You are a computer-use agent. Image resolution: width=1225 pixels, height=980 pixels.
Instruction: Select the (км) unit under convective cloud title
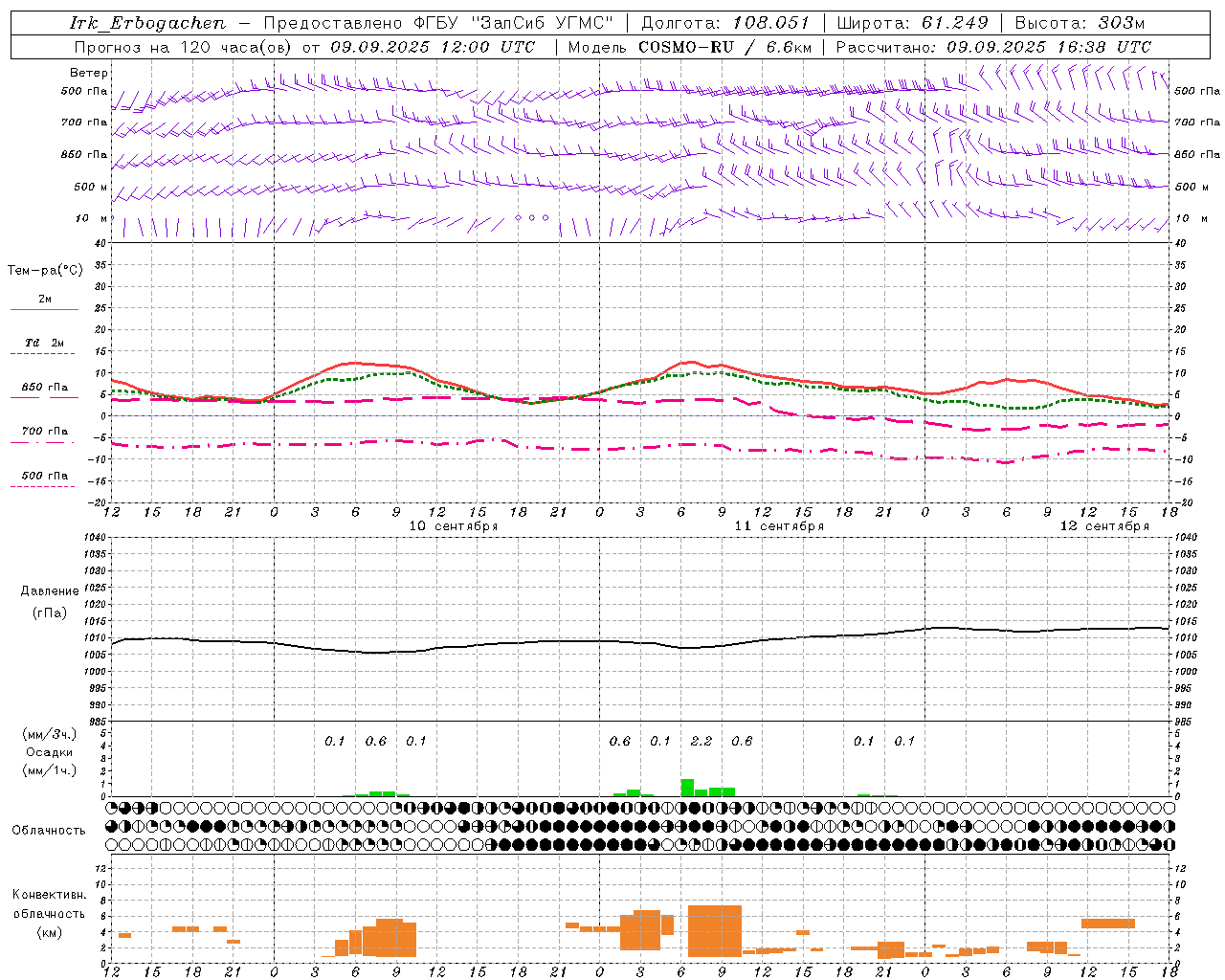point(50,932)
